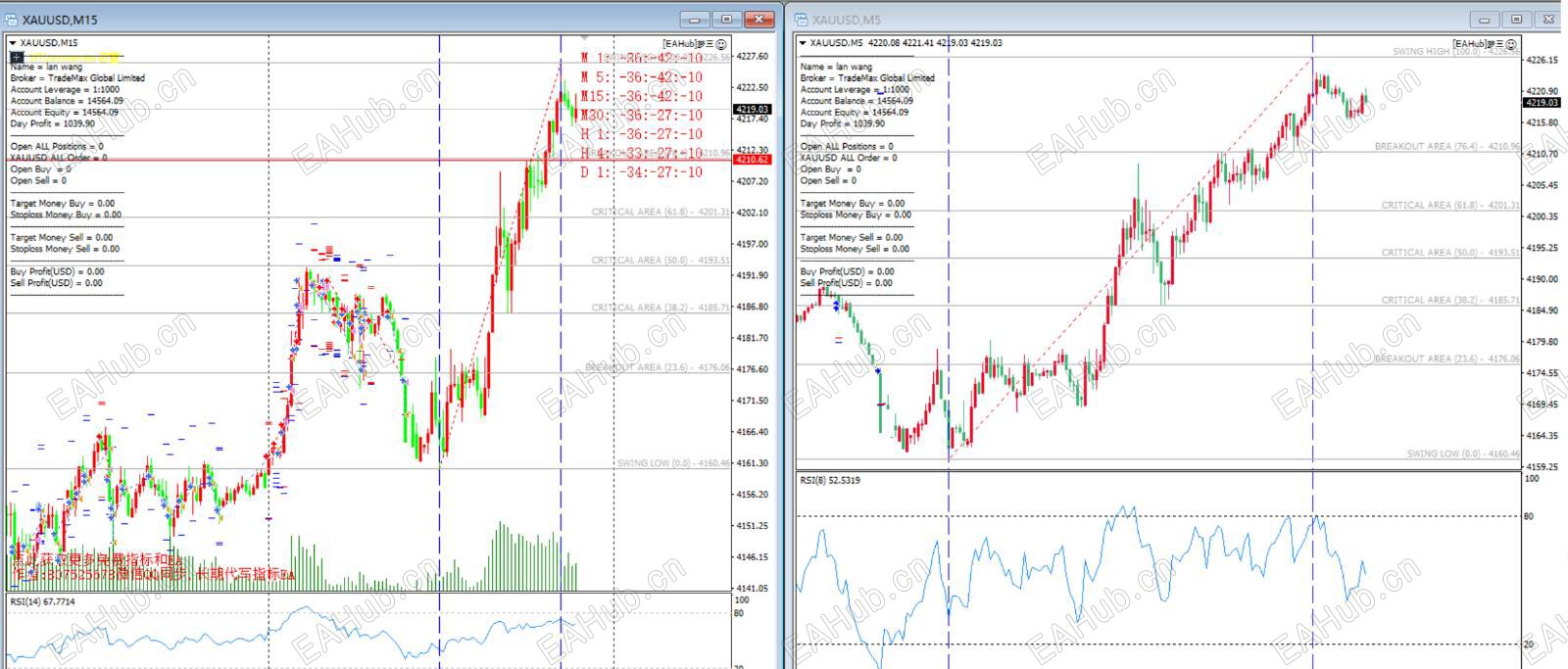Image resolution: width=1568 pixels, height=669 pixels.
Task: Close the XAUUSD,M15 chart window
Action: pyautogui.click(x=759, y=20)
